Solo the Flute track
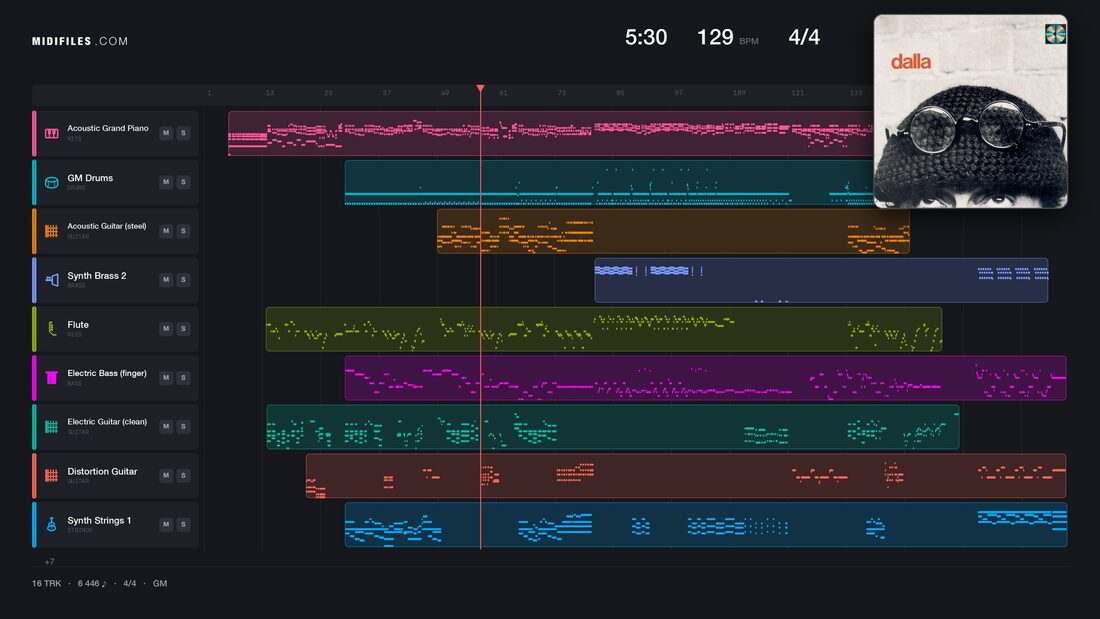1100x619 pixels. tap(183, 328)
